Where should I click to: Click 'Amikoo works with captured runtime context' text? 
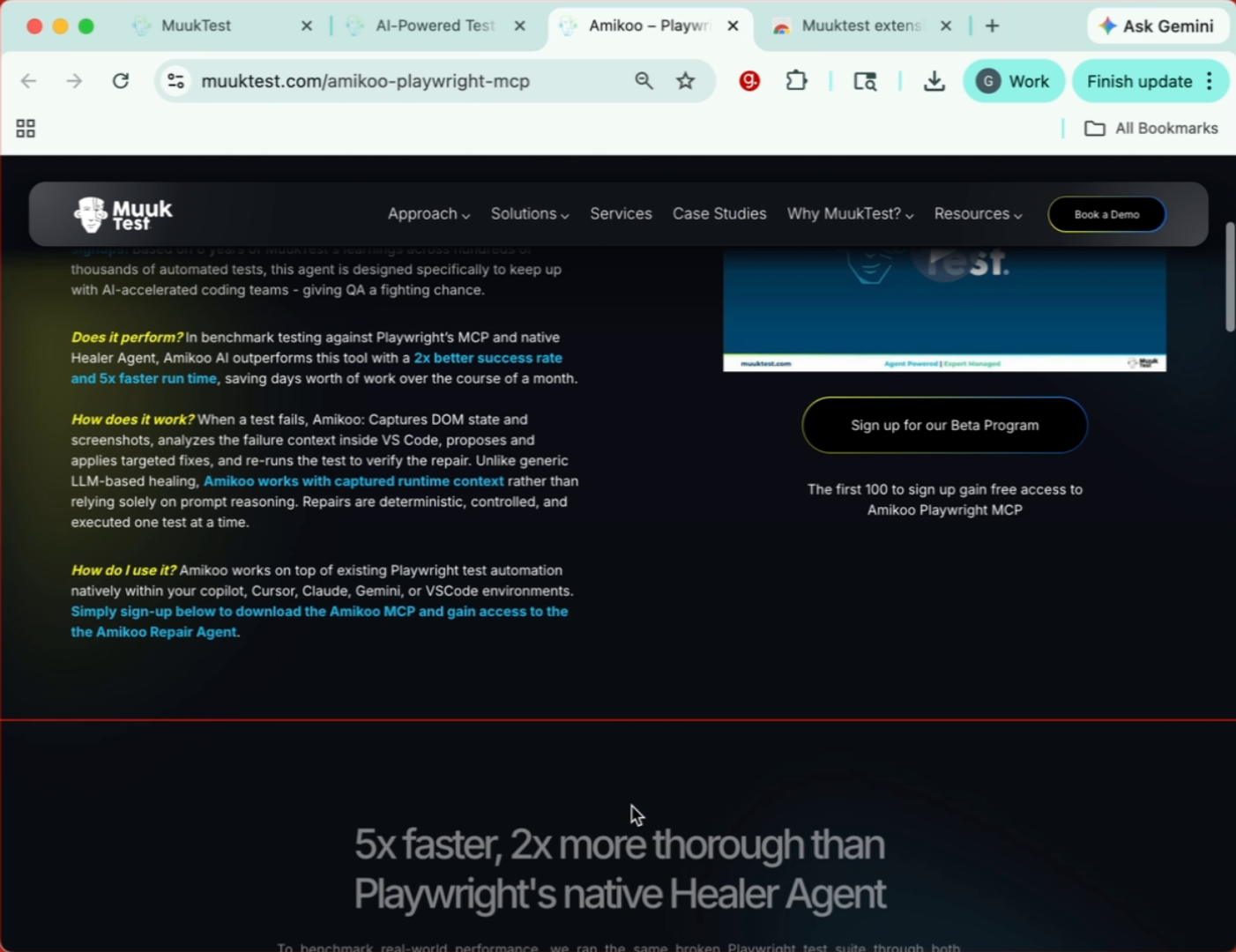(354, 481)
